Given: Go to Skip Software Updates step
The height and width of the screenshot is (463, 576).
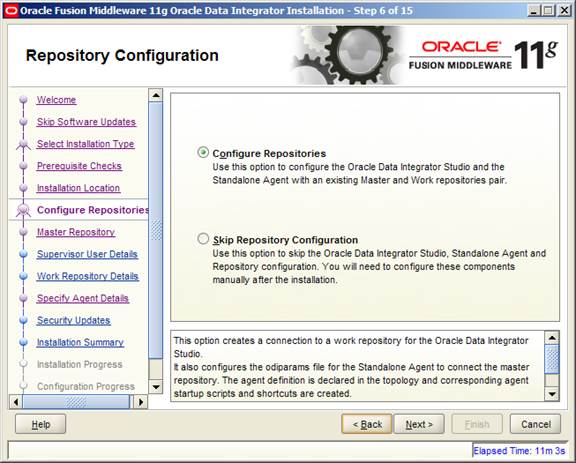Looking at the screenshot, I should point(86,122).
